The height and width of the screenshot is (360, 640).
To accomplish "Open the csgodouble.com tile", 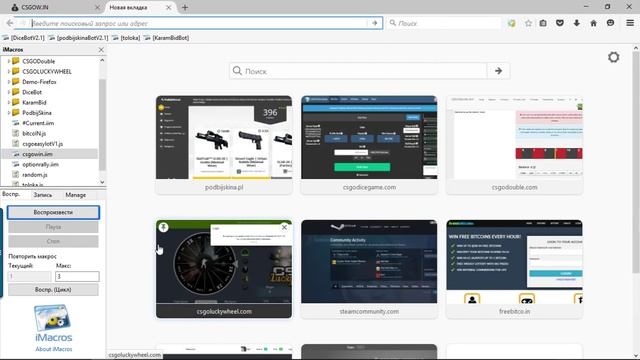I will (514, 145).
